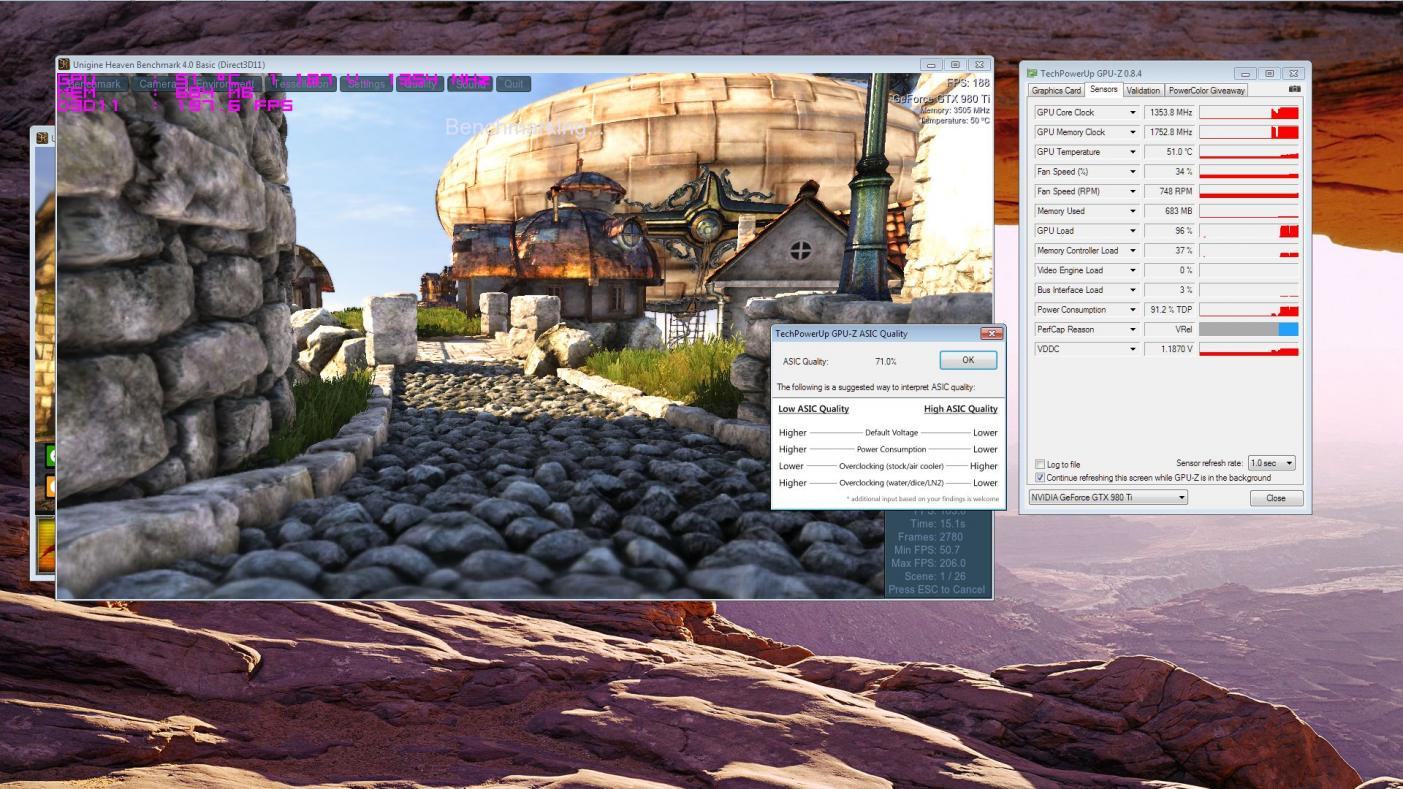Open the GPU Temperature sensor dropdown
This screenshot has width=1403, height=789.
1133,152
